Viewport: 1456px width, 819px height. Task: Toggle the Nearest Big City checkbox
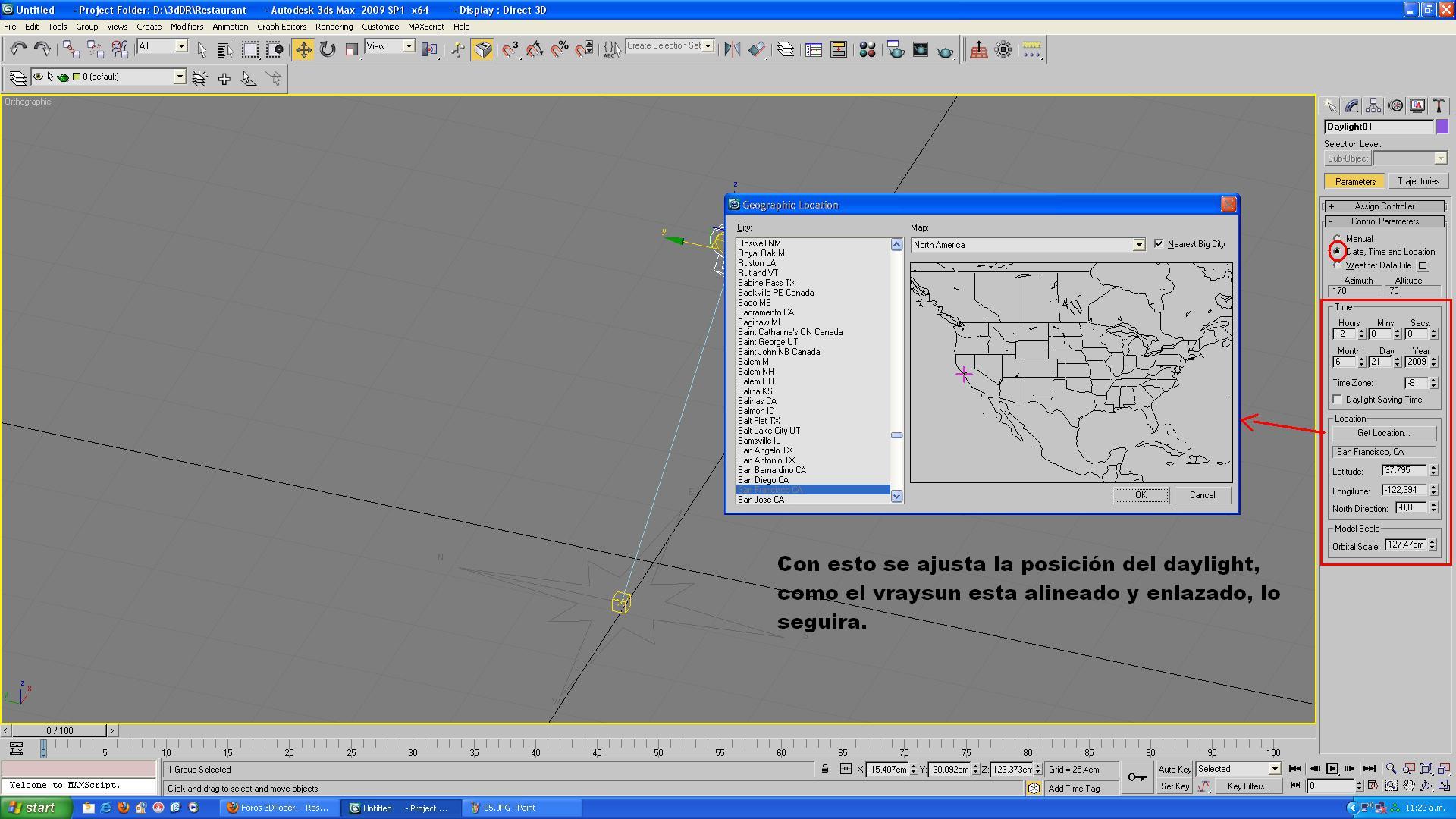point(1159,244)
